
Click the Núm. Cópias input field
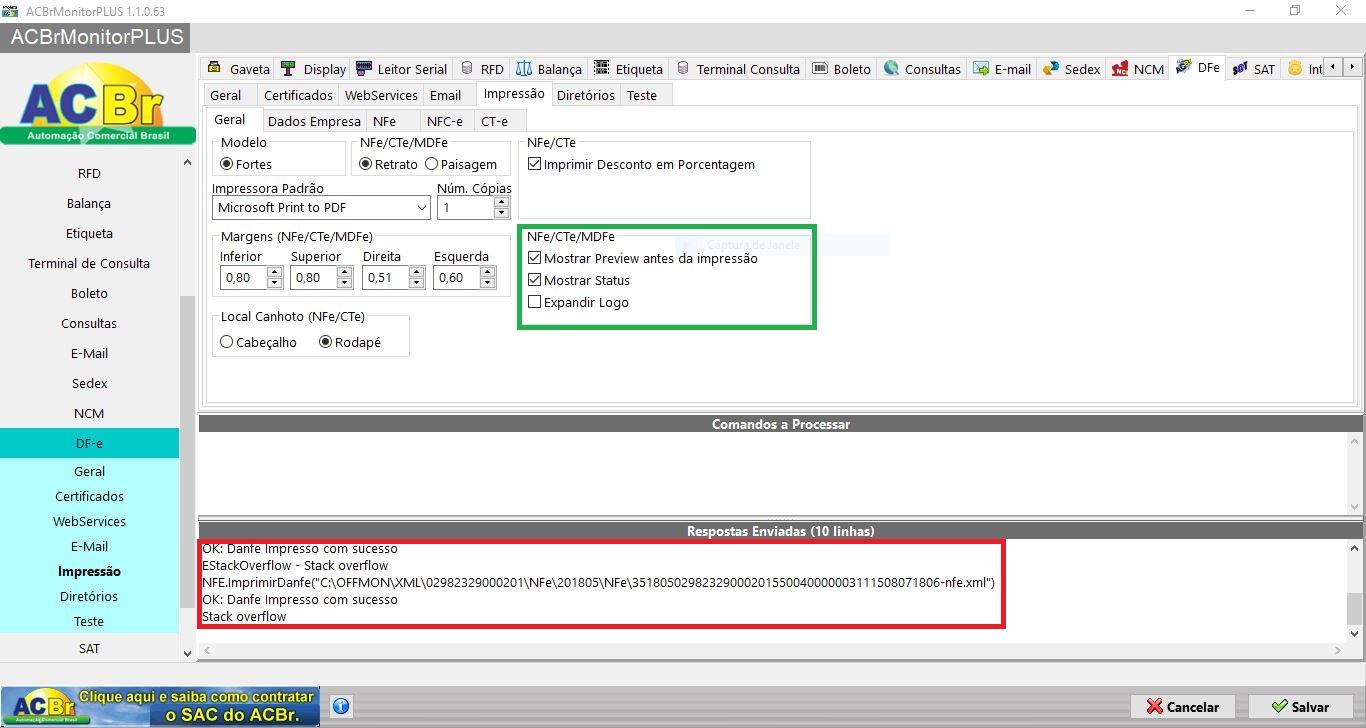pos(465,208)
